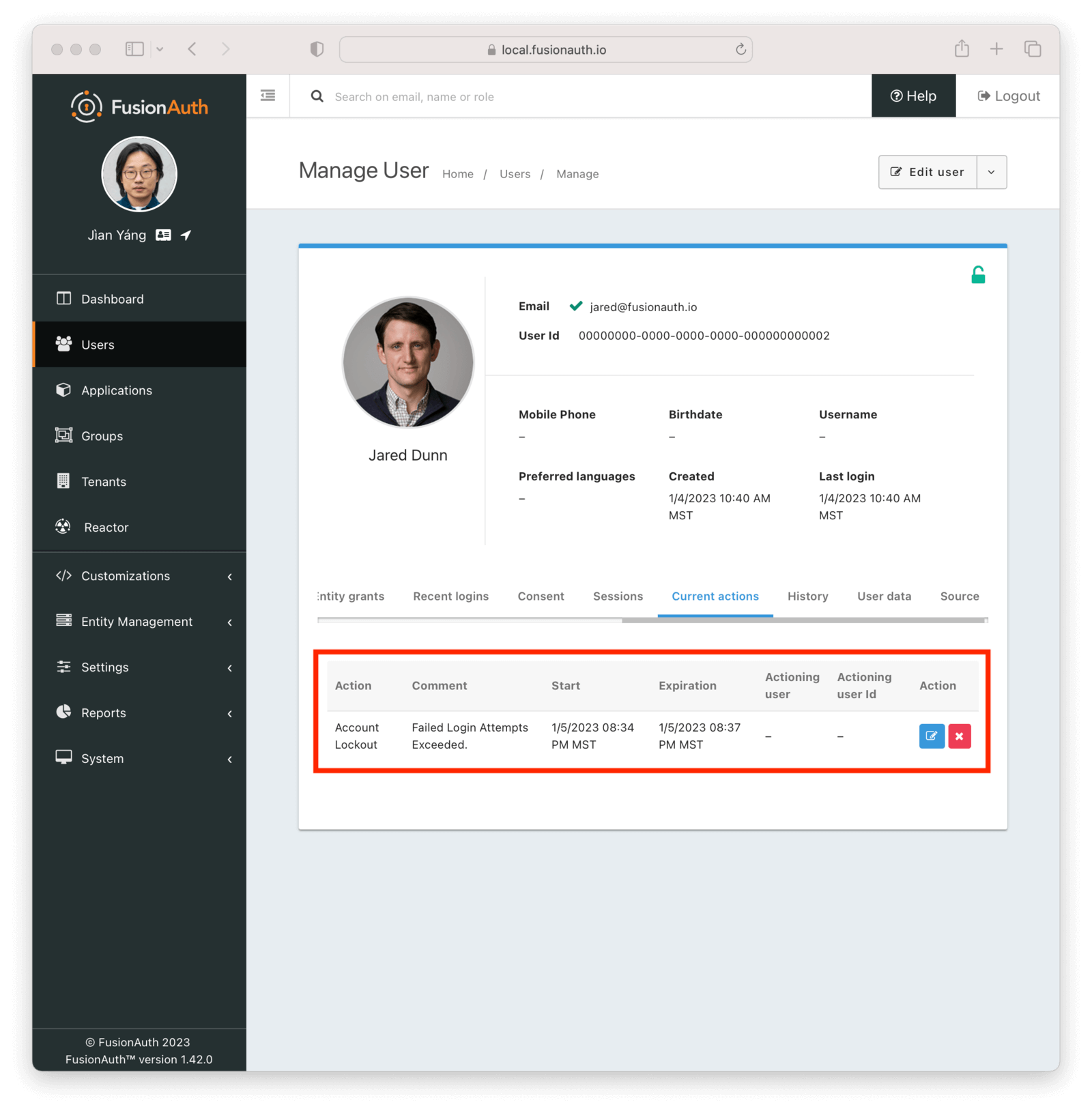Click the Safari reload page icon
This screenshot has width=1092, height=1111.
point(741,50)
